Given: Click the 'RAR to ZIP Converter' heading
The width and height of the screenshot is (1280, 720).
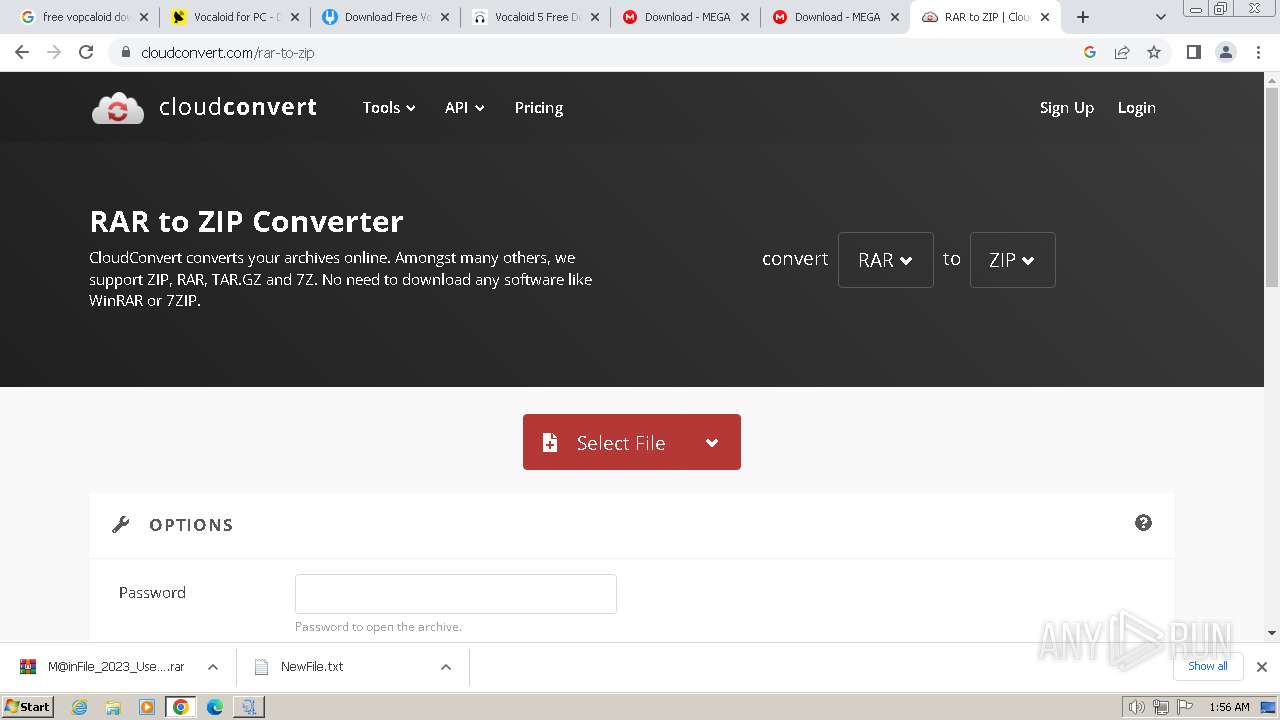Looking at the screenshot, I should click(x=246, y=221).
